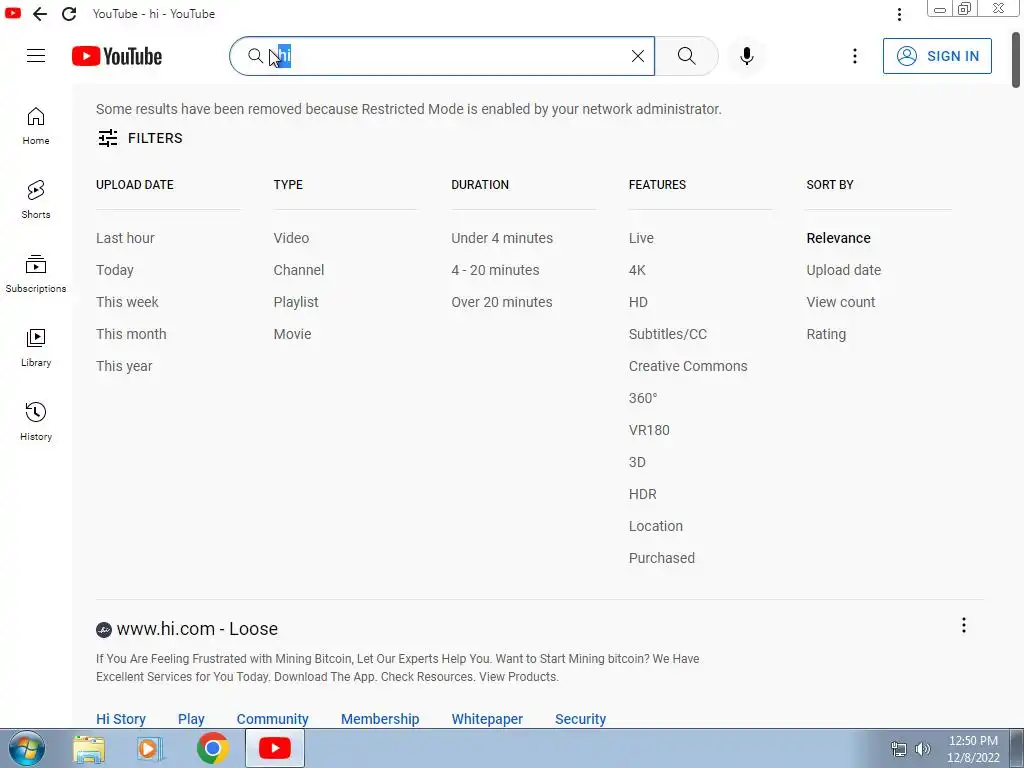Enable the HD feature filter
This screenshot has width=1024, height=768.
(639, 302)
